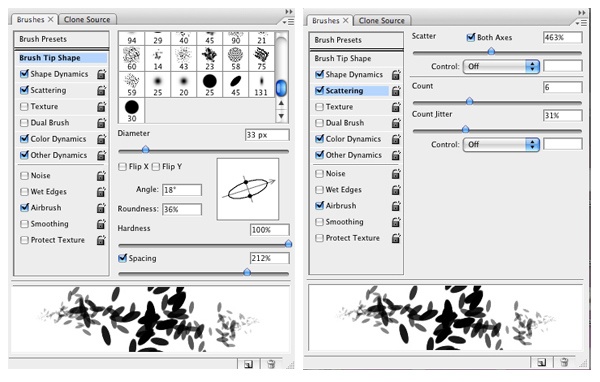Open Count Jitter Control dropdown
The width and height of the screenshot is (600, 382).
tap(501, 145)
